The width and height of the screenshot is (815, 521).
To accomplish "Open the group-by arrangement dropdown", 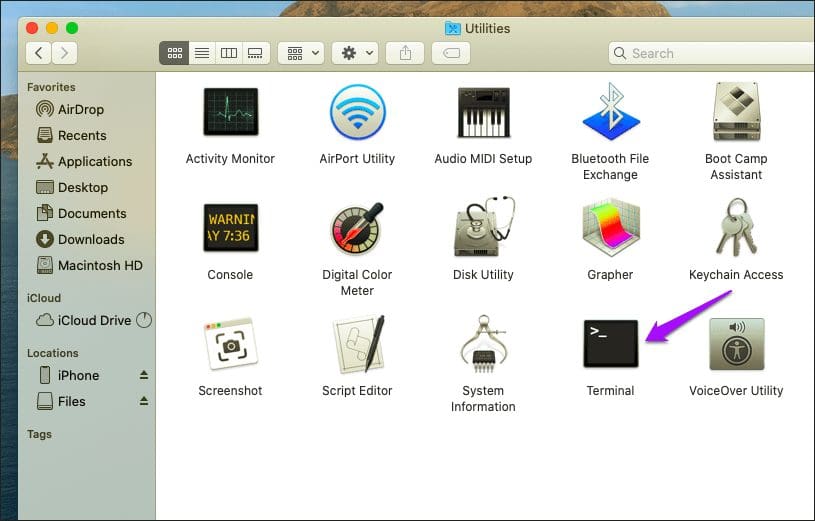I will click(x=301, y=53).
